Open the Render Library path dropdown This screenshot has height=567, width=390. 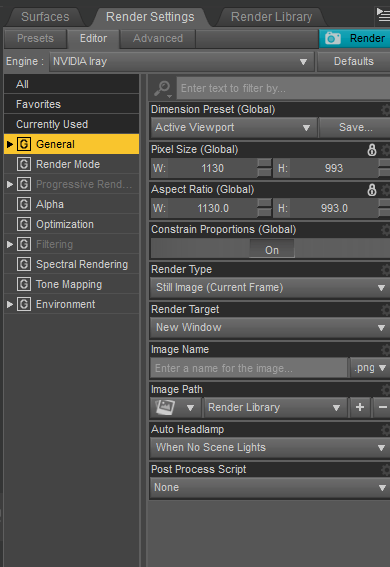pos(275,408)
